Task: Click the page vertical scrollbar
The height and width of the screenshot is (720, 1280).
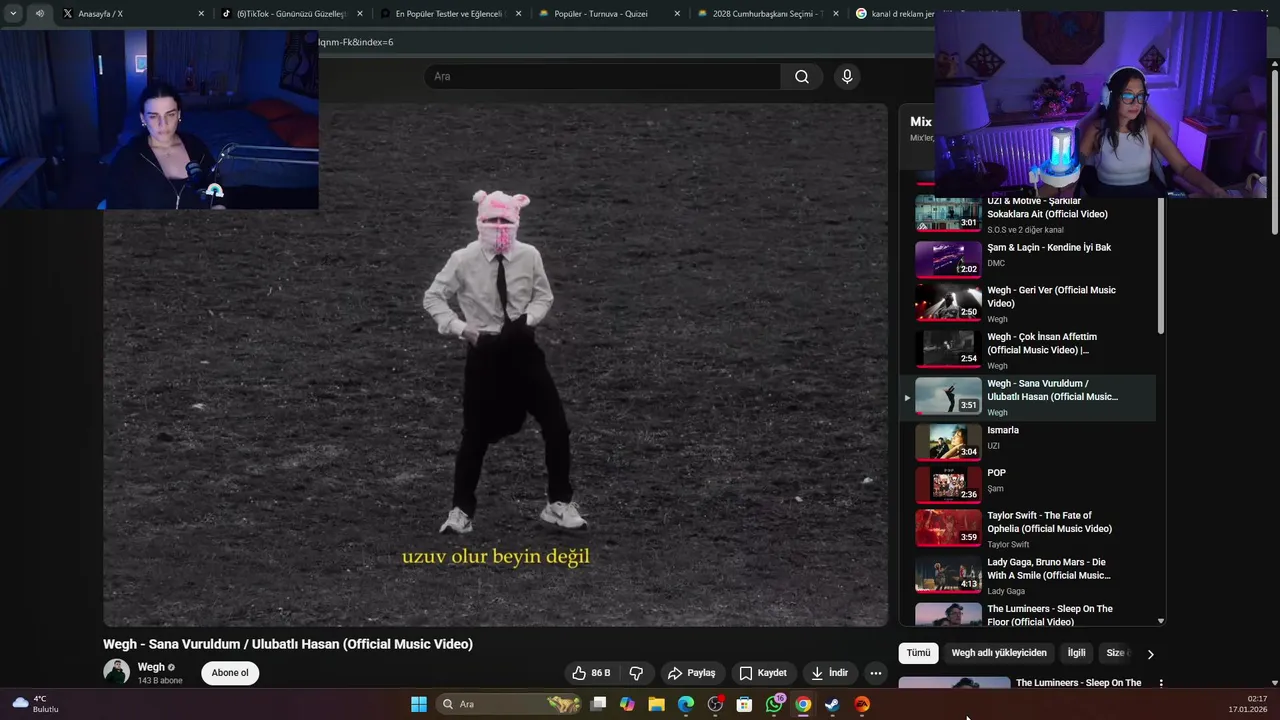Action: pyautogui.click(x=1274, y=150)
